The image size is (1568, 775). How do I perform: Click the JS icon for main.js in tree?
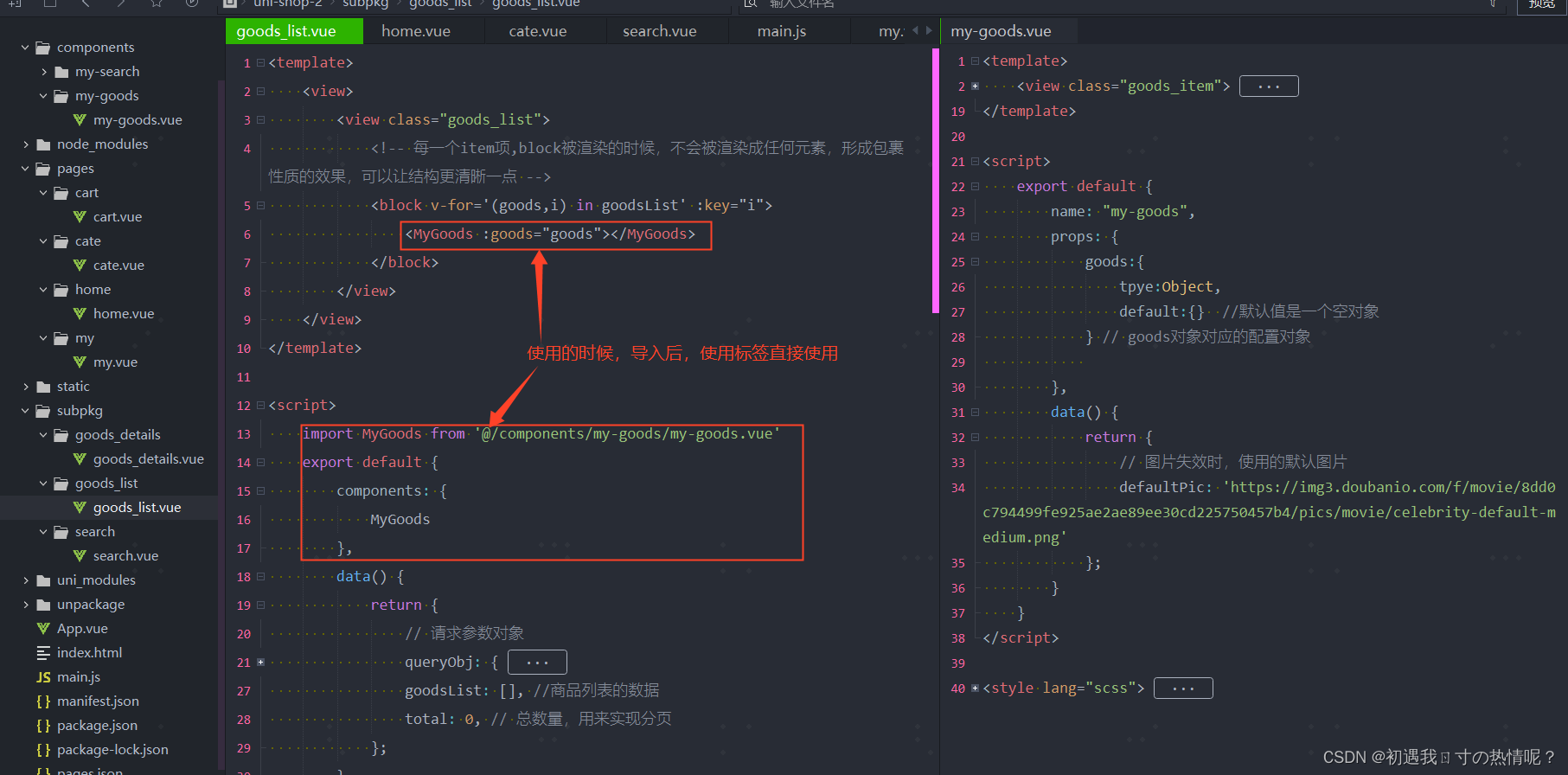click(x=43, y=677)
